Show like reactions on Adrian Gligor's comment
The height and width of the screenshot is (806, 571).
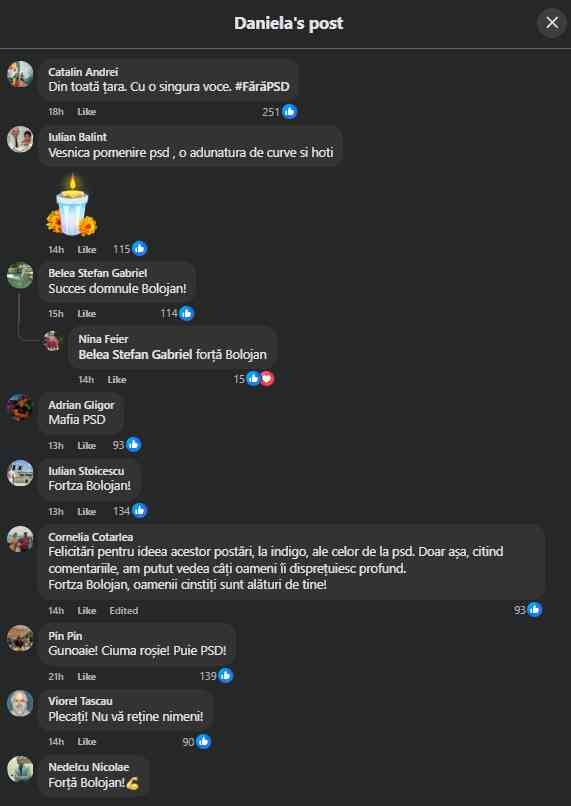click(134, 445)
